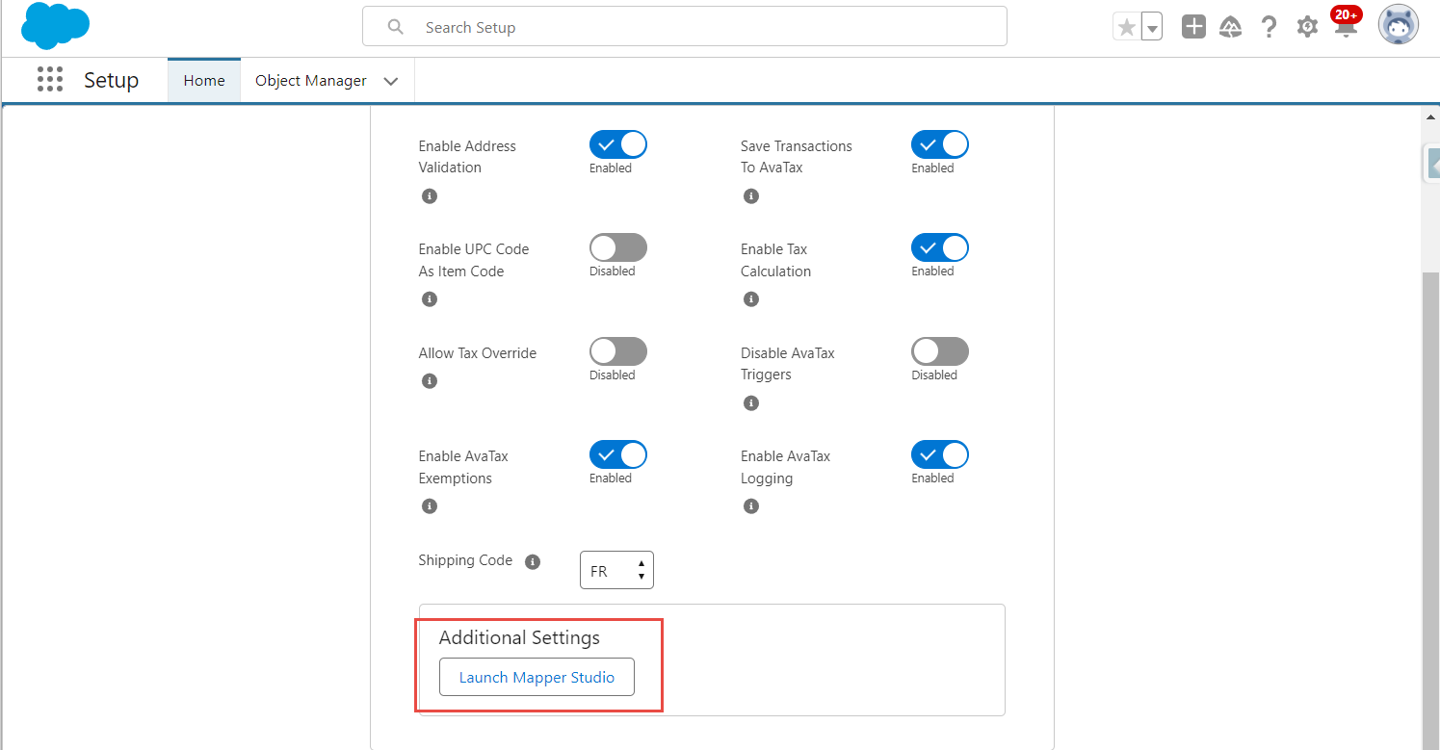Image resolution: width=1440 pixels, height=750 pixels.
Task: Click info icon beside Shipping Code
Action: 533,562
